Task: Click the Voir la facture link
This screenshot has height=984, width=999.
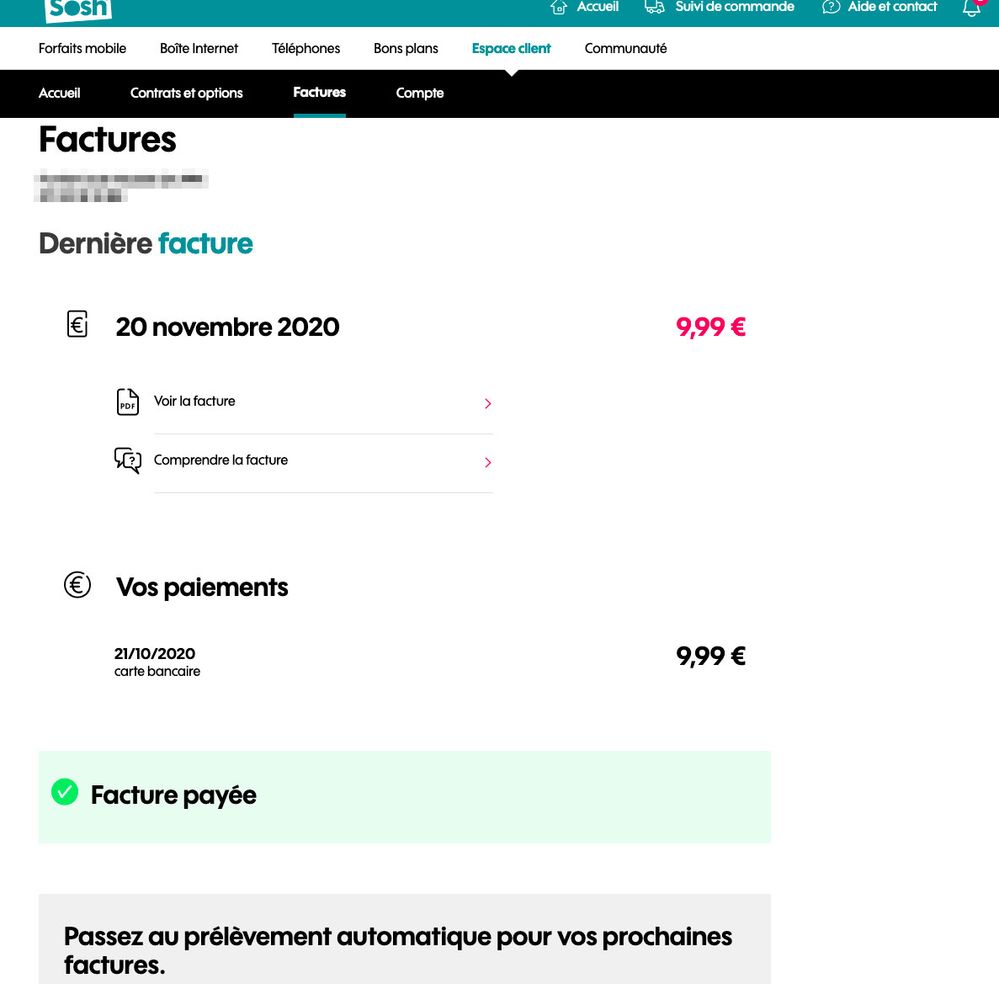Action: point(195,401)
